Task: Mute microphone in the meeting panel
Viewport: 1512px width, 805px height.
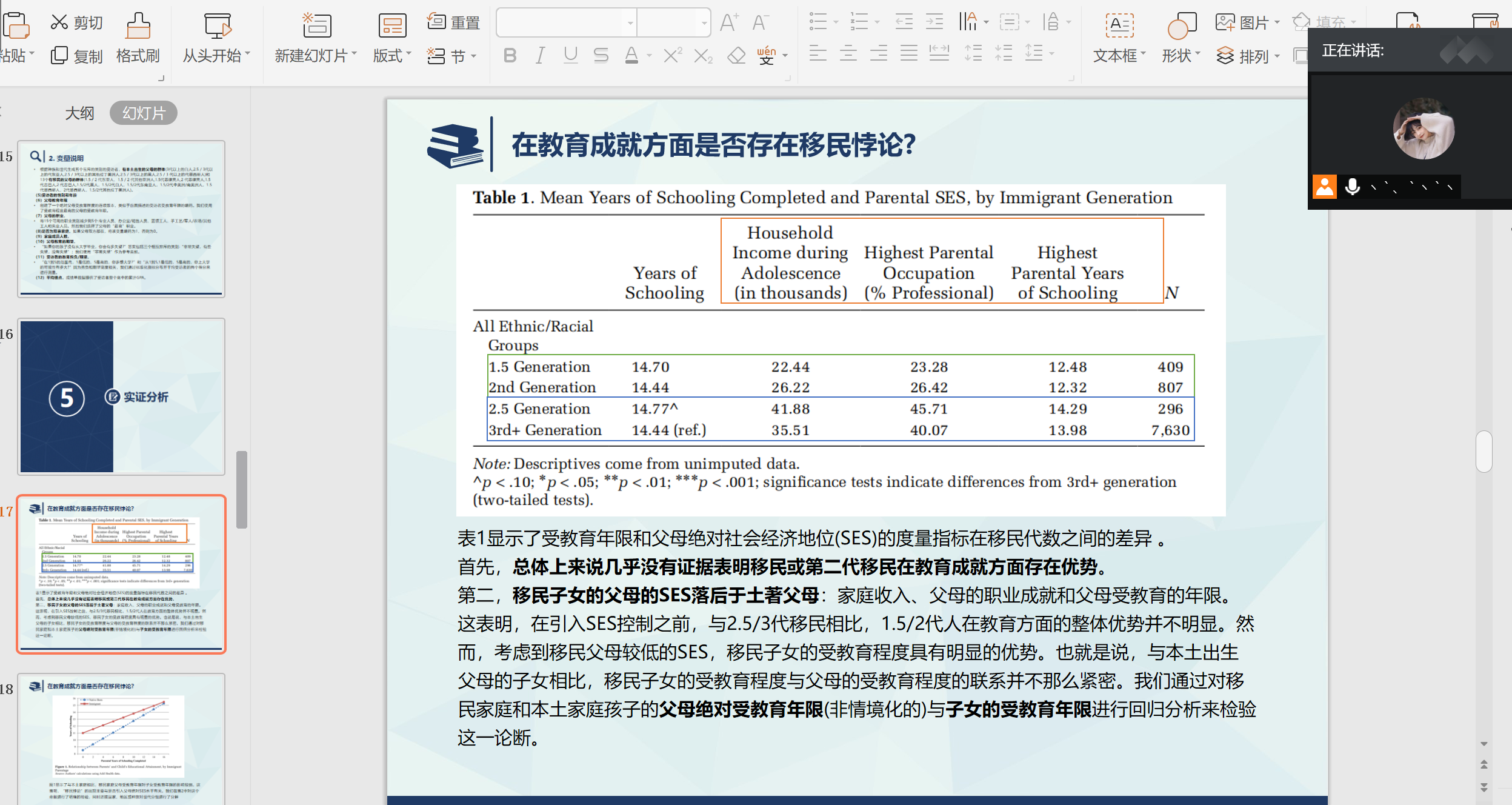Action: click(1352, 187)
